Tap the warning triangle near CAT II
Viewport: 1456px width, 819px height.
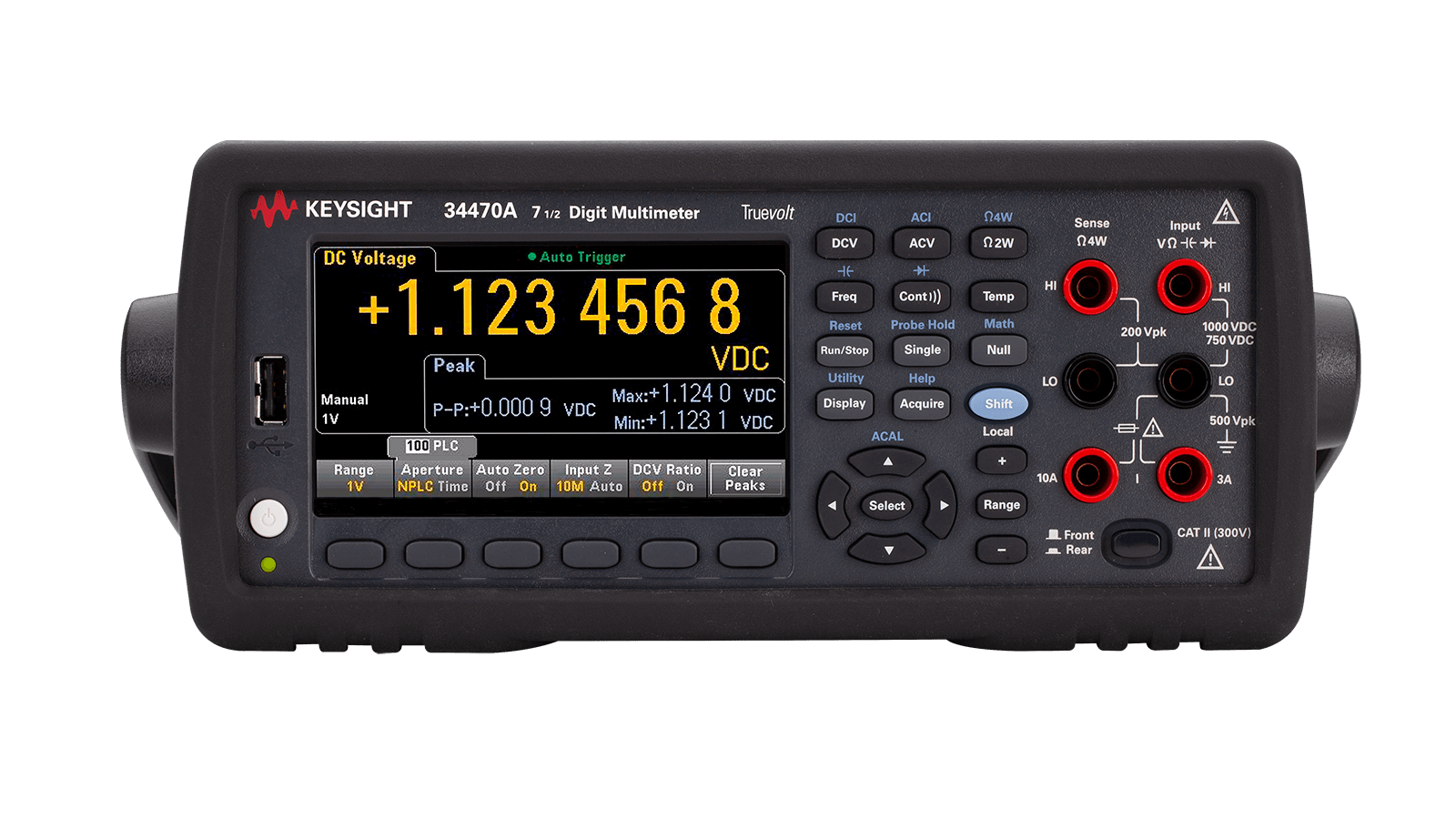click(x=1209, y=557)
